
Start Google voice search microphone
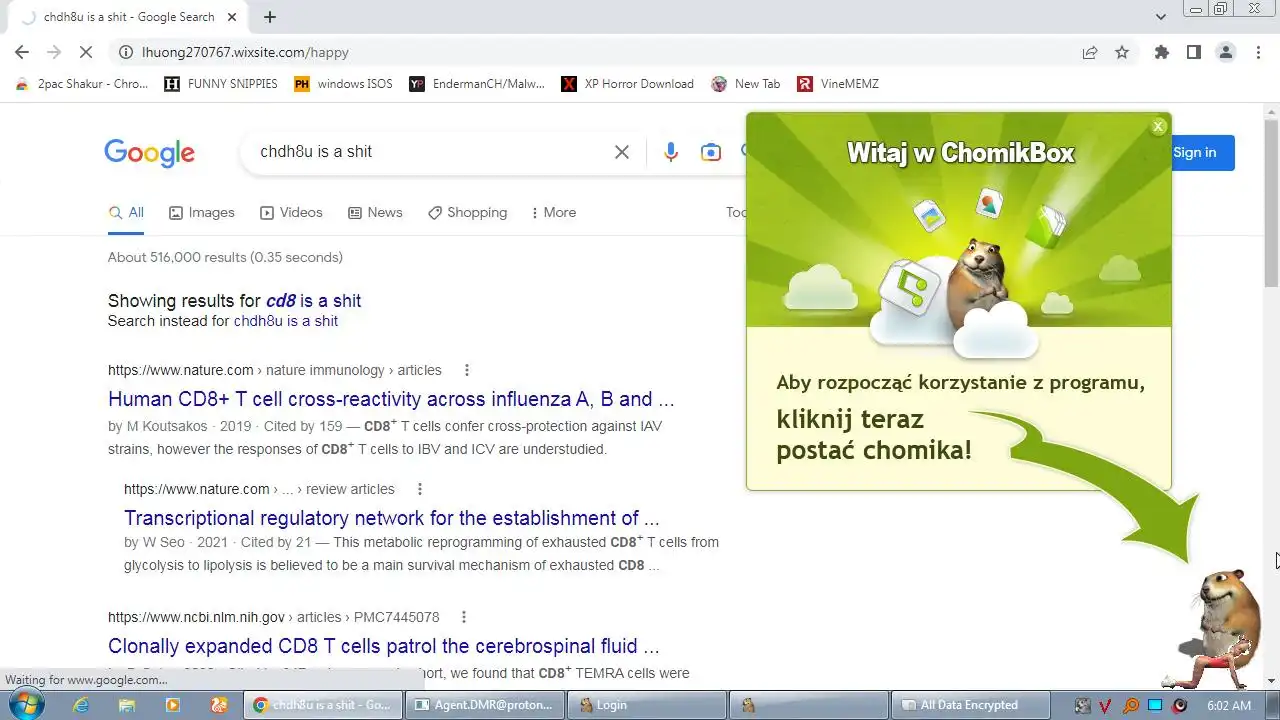coord(671,152)
